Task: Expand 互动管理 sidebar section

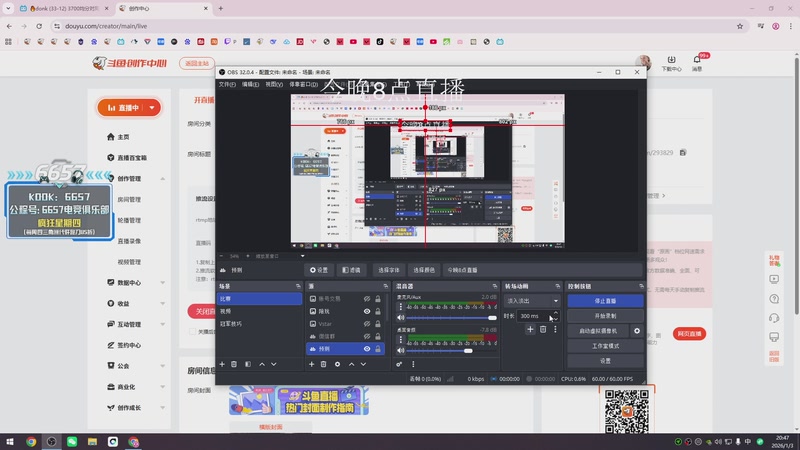Action: click(x=163, y=324)
